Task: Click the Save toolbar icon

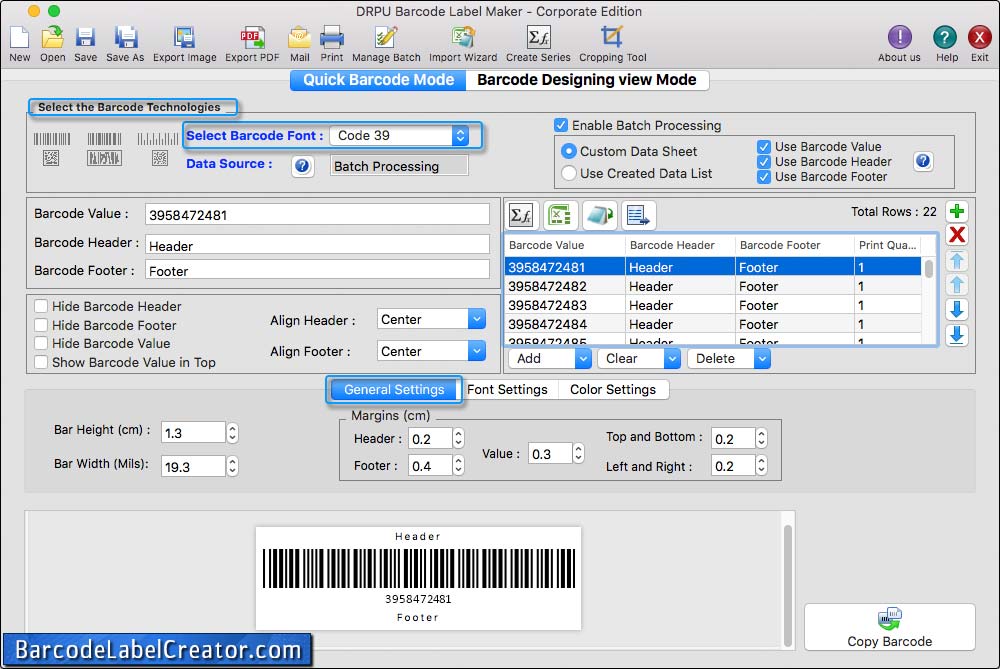Action: tap(85, 38)
